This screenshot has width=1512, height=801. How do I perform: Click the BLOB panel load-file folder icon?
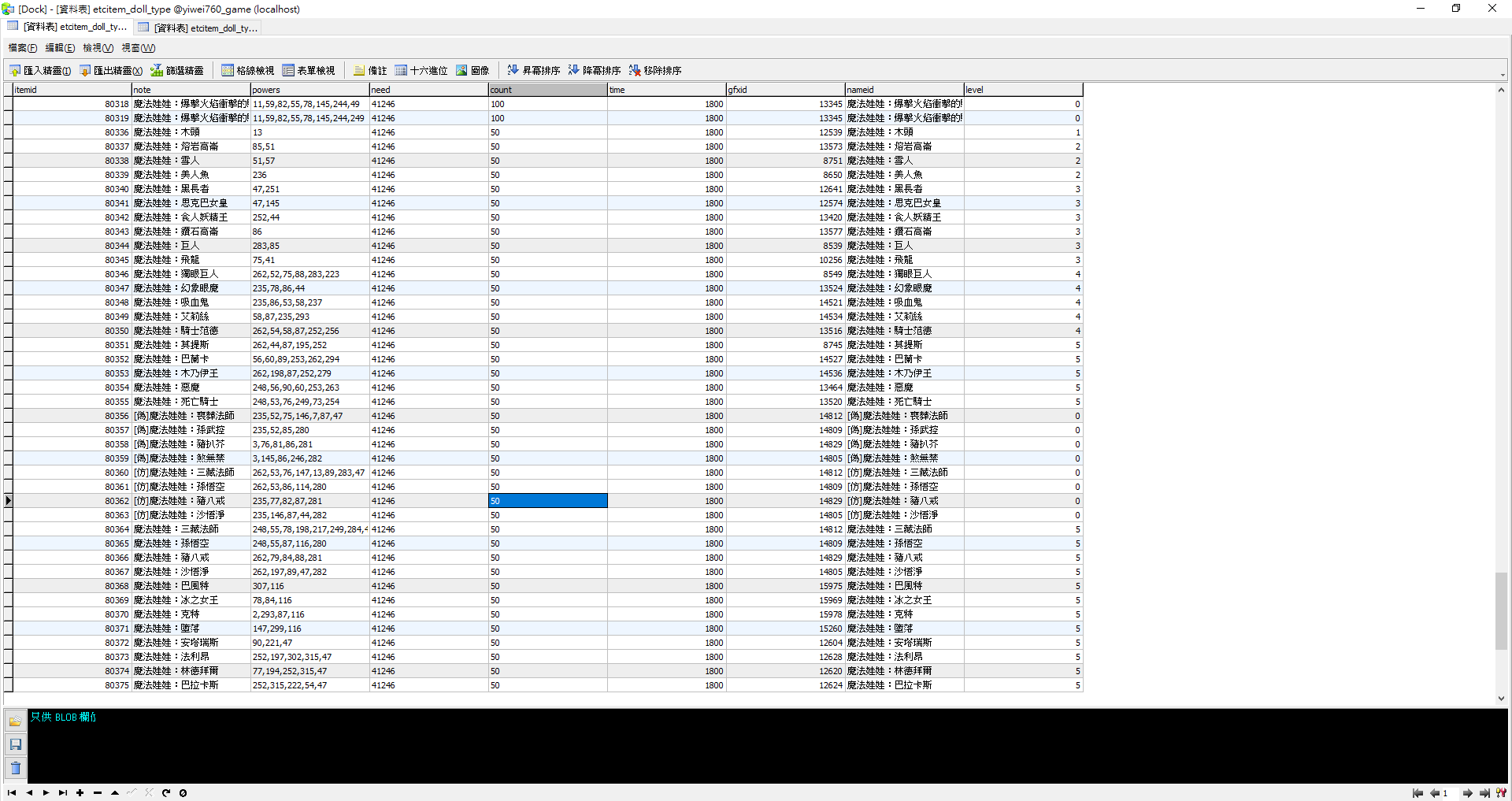[15, 721]
